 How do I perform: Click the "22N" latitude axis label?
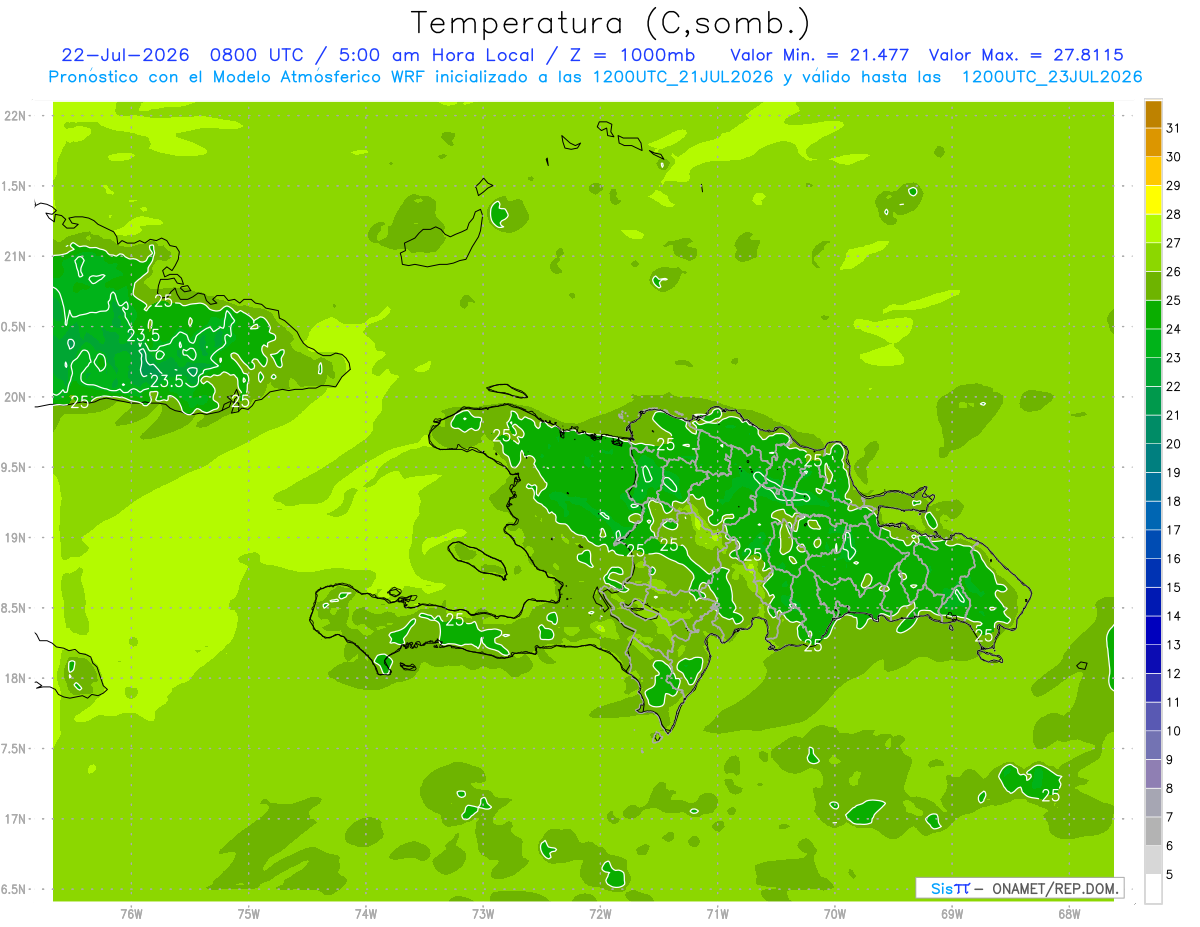15,115
